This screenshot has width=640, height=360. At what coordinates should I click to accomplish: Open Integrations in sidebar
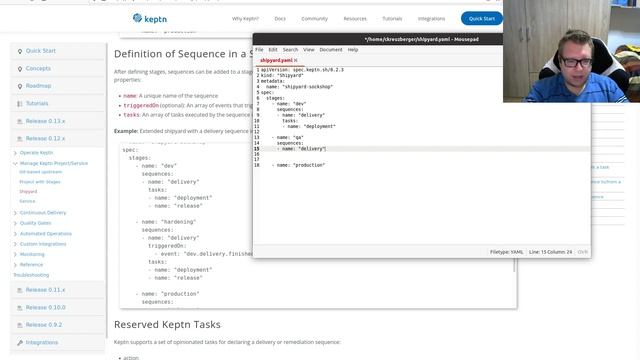[42, 342]
